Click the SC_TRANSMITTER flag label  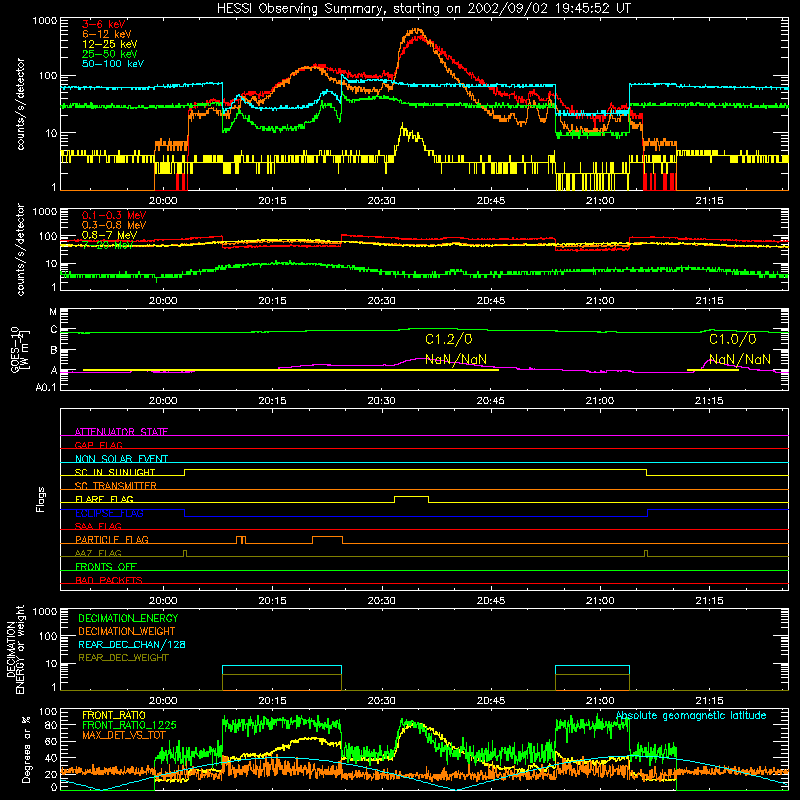pyautogui.click(x=116, y=486)
